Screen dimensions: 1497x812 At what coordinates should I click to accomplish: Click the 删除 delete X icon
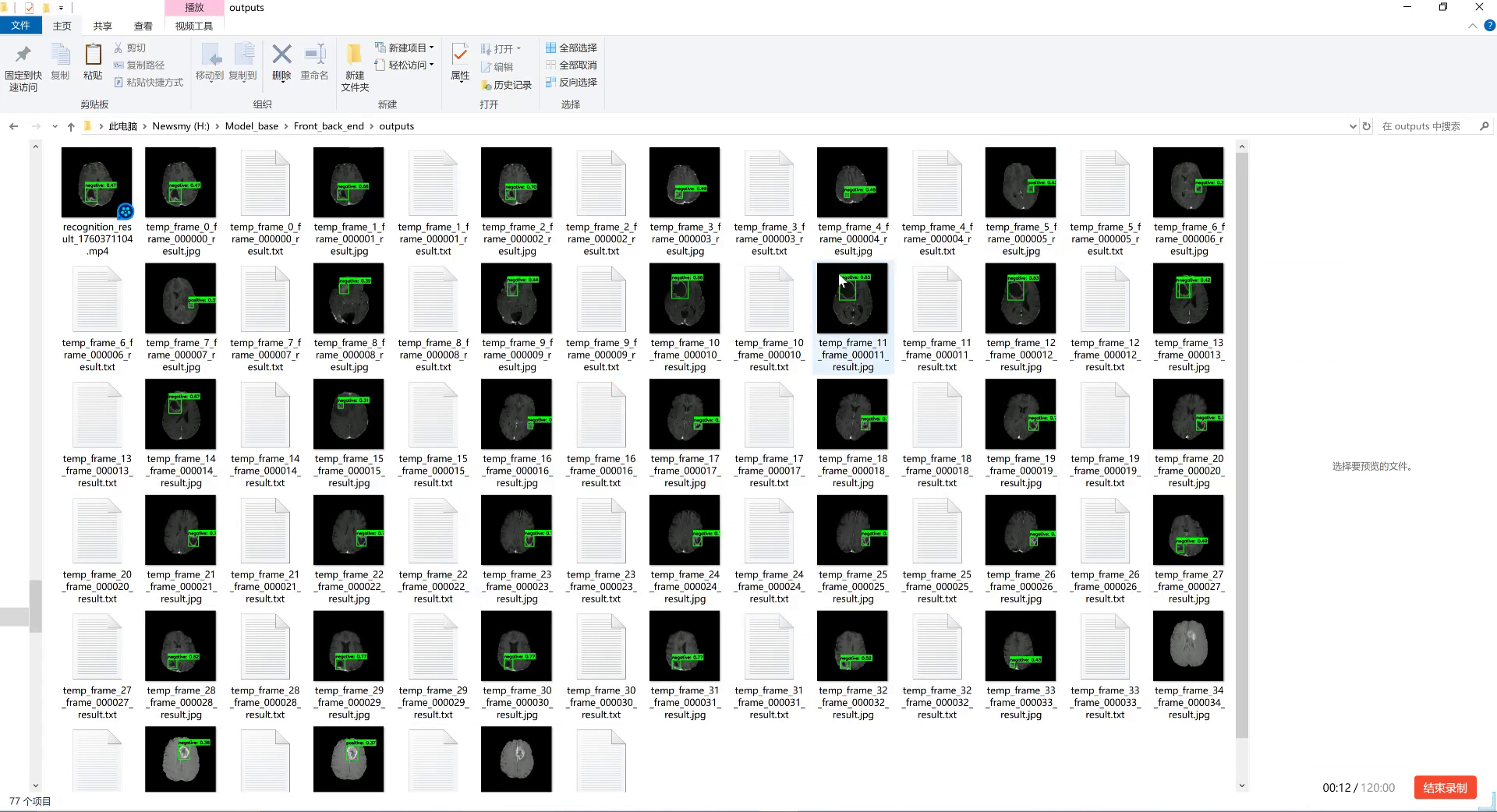pyautogui.click(x=281, y=55)
